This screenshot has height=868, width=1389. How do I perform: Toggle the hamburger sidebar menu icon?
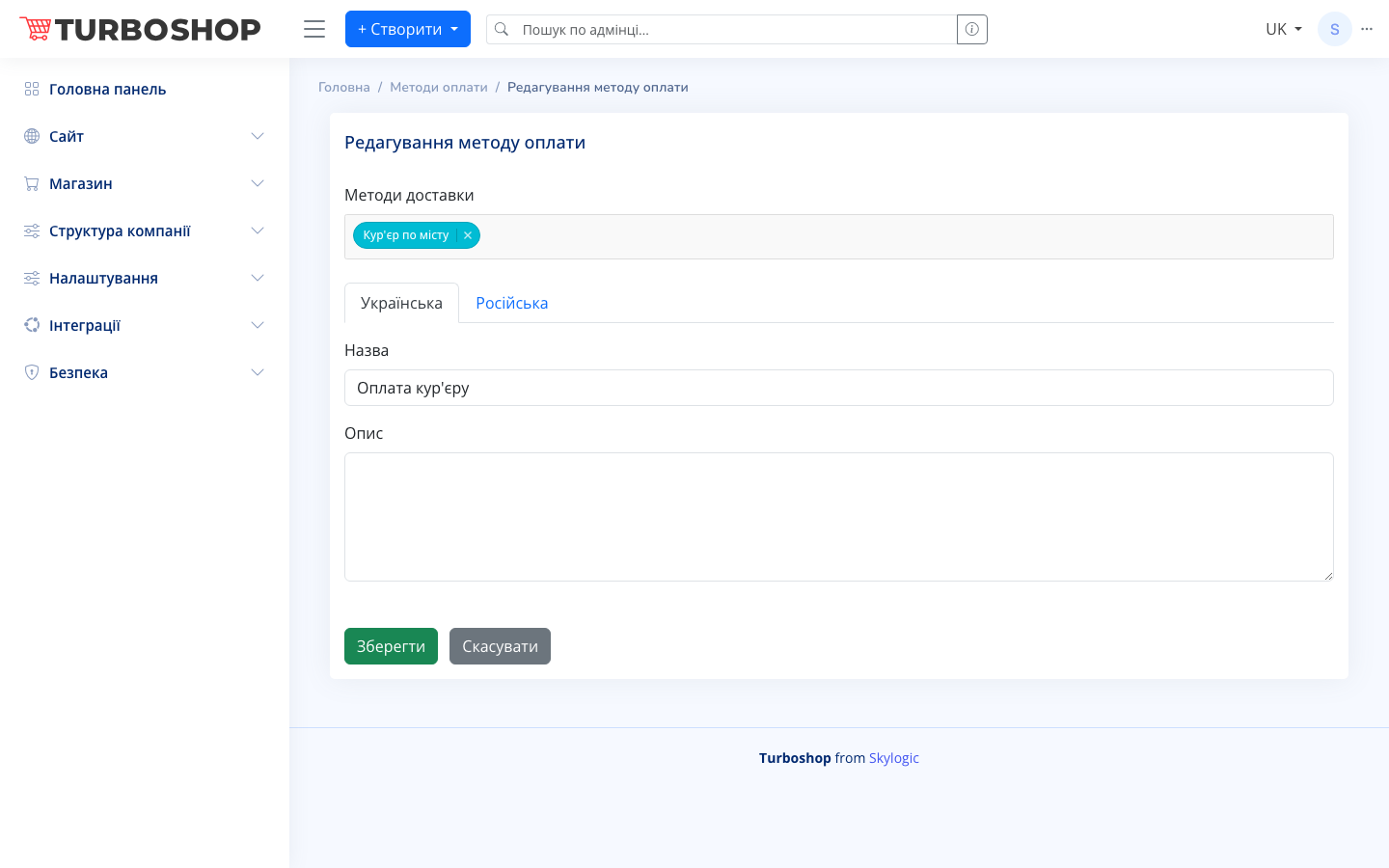pos(314,29)
